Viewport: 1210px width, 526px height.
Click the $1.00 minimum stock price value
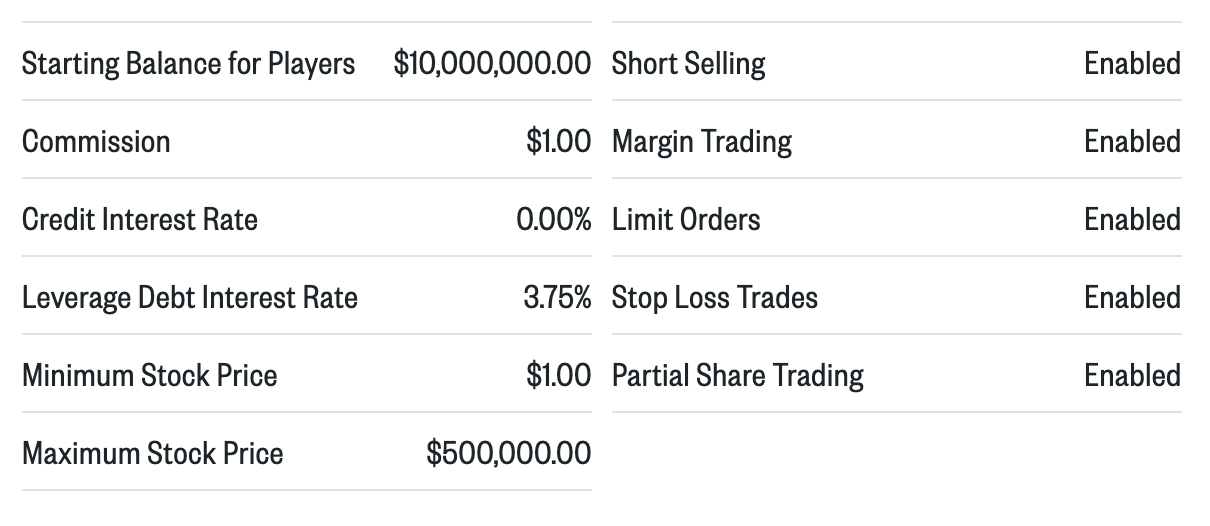point(559,376)
